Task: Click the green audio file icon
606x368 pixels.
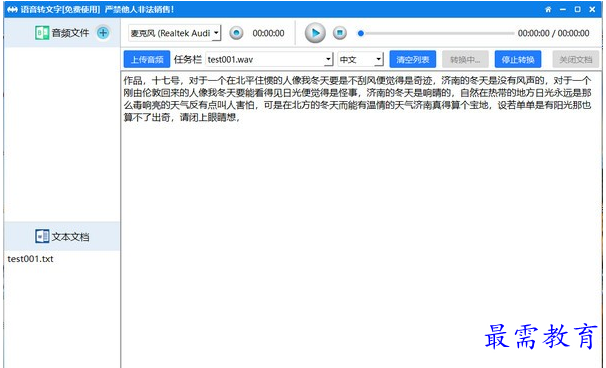Action: (42, 33)
